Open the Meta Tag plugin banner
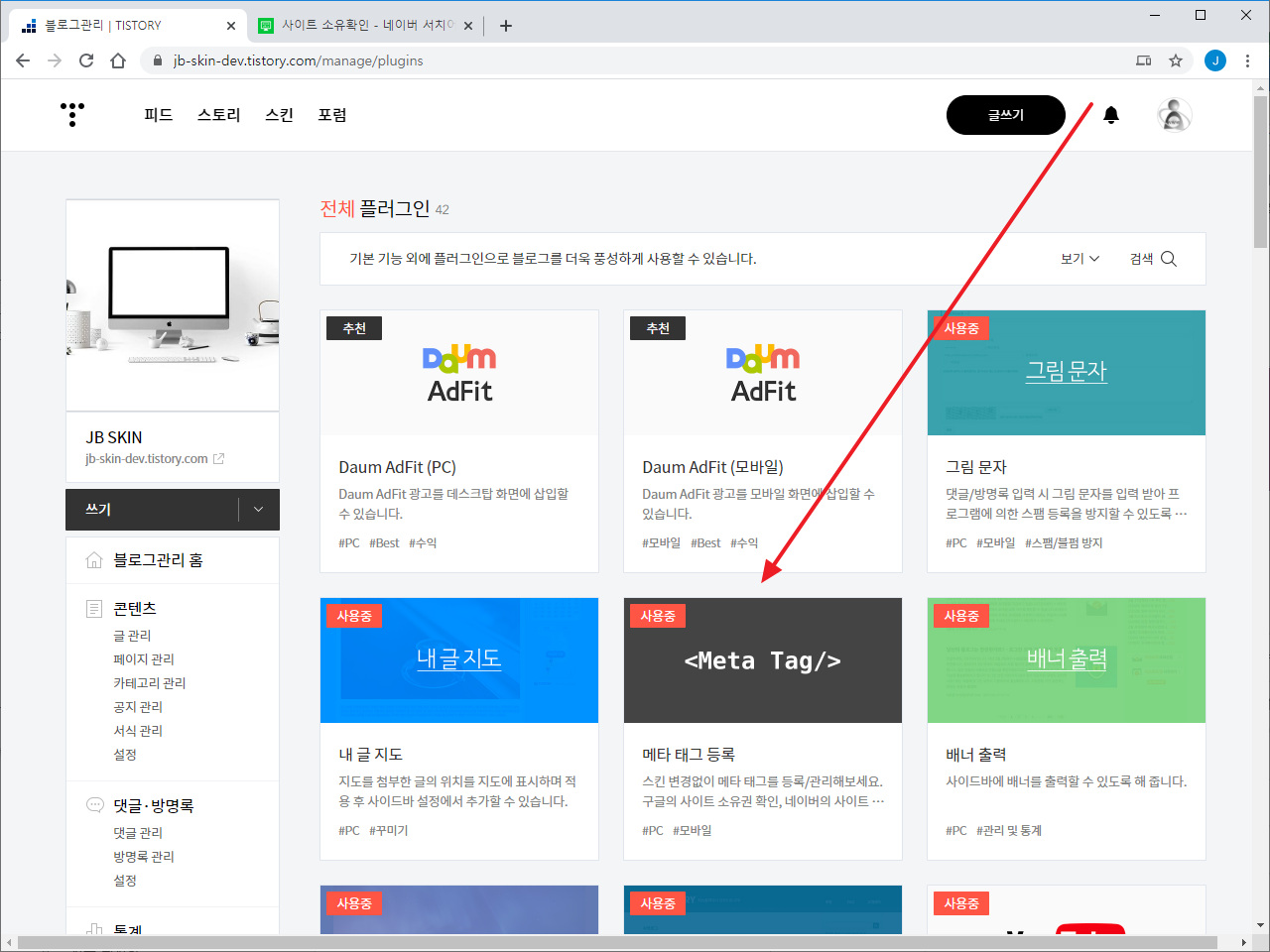This screenshot has width=1270, height=952. (x=763, y=660)
